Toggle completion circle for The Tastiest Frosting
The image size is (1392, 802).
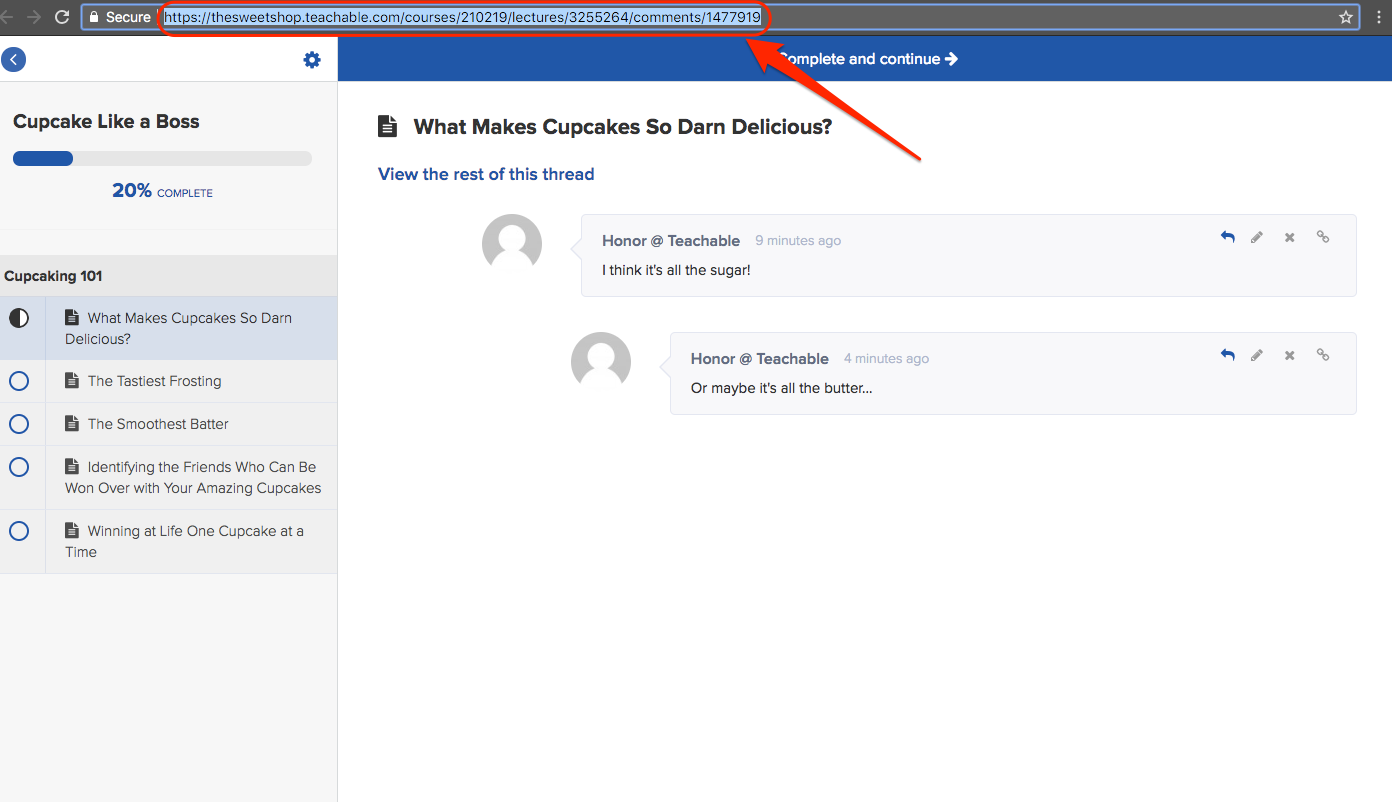pyautogui.click(x=19, y=381)
